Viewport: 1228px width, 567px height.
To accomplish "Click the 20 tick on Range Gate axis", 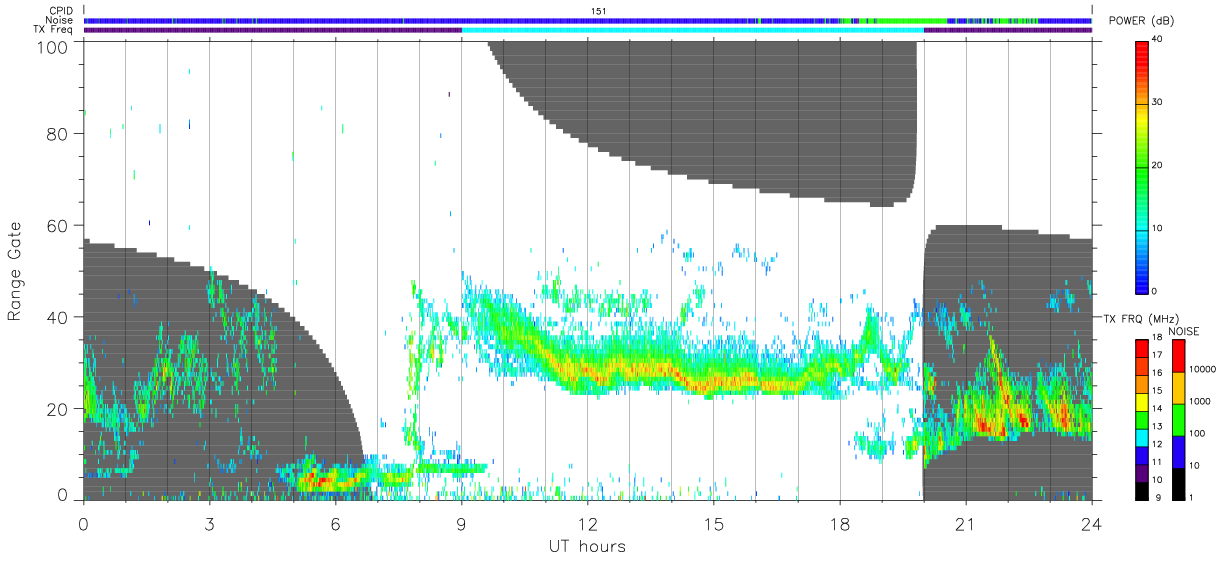I will pyautogui.click(x=58, y=410).
